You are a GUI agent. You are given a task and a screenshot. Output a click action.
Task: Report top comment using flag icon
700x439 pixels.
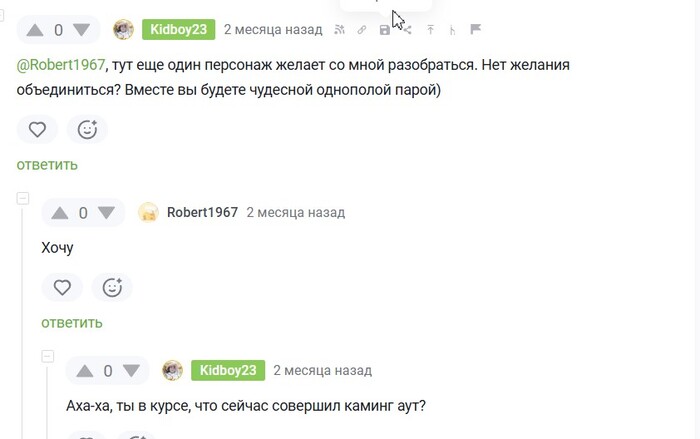point(476,30)
